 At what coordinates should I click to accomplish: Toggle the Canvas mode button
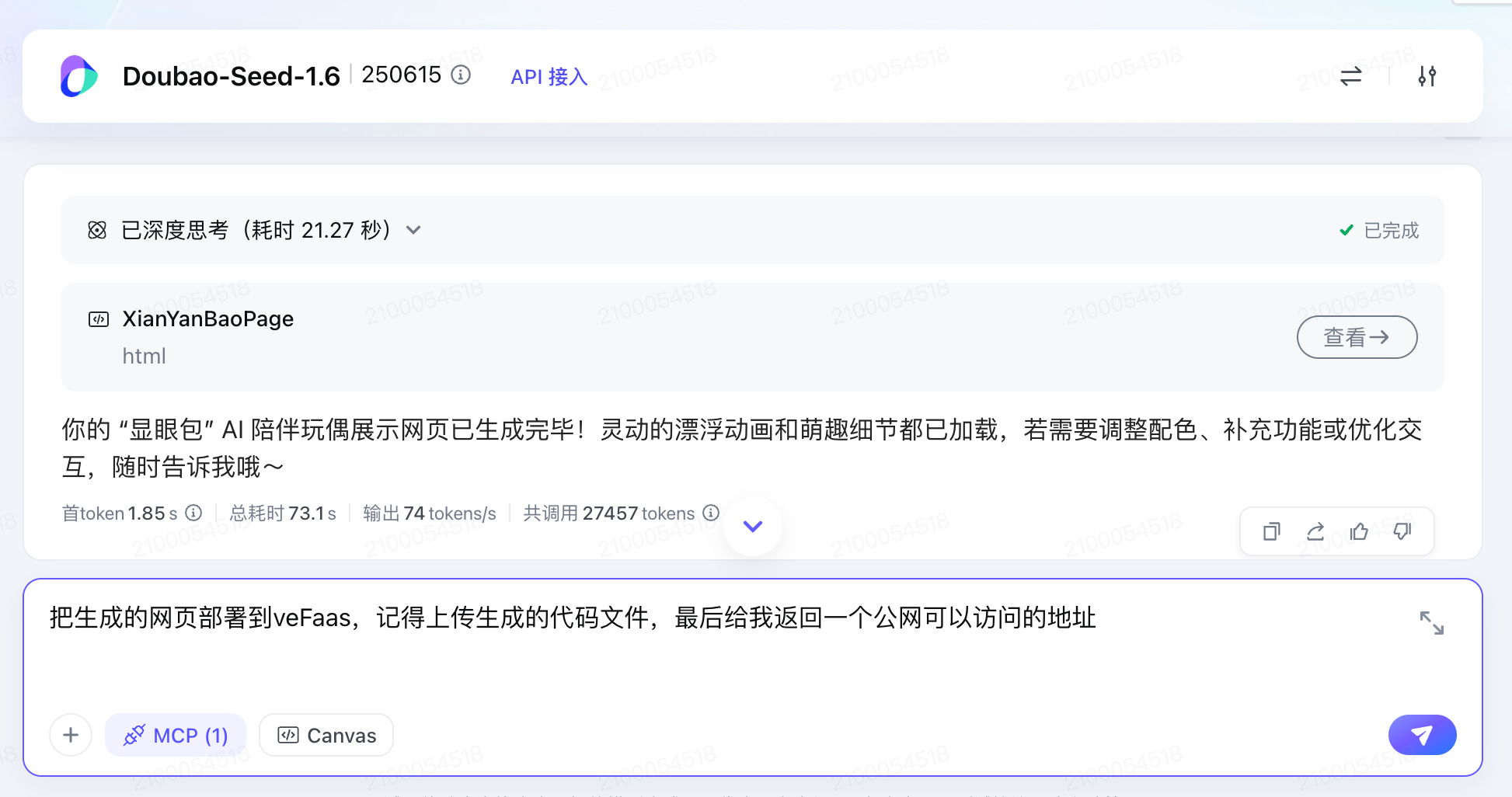(x=326, y=735)
